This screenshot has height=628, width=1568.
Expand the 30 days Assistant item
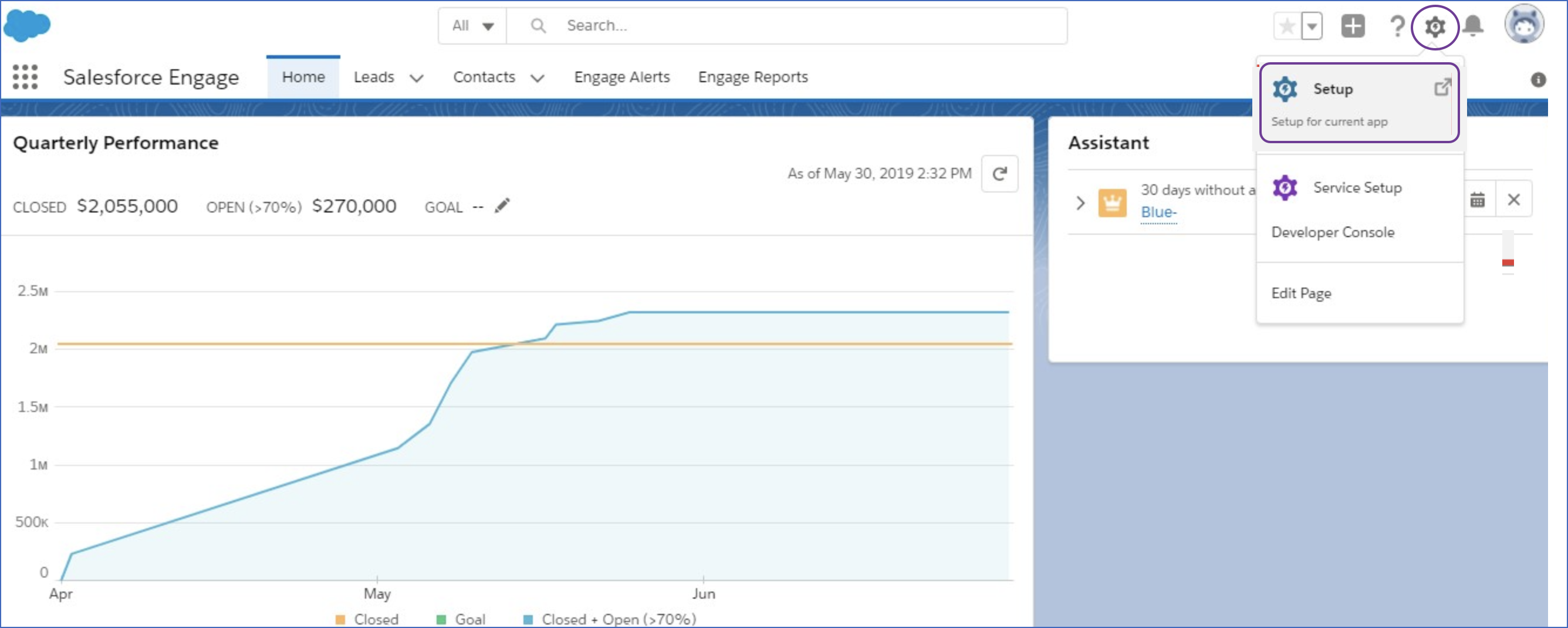point(1080,202)
